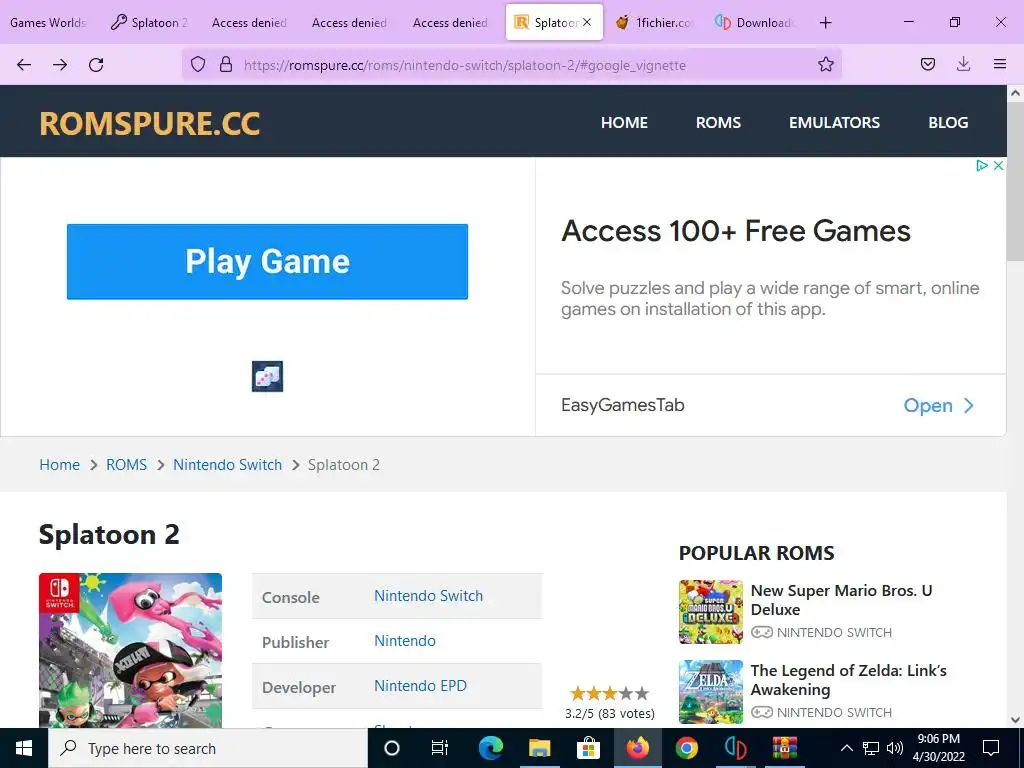Bookmark this page with the star
The width and height of the screenshot is (1024, 768).
coord(825,64)
